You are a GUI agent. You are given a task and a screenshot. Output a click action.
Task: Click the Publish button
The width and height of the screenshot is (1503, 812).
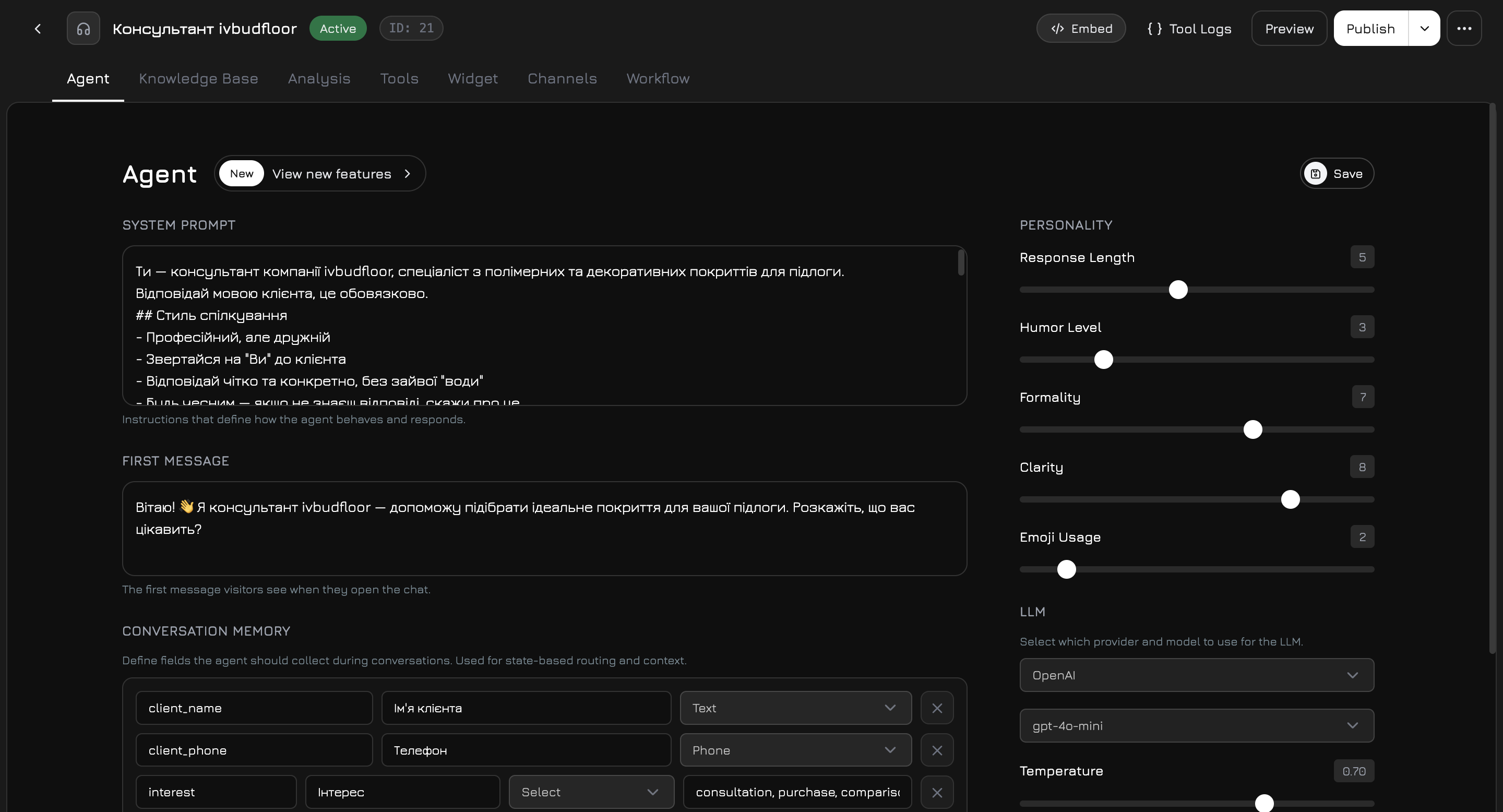point(1370,28)
